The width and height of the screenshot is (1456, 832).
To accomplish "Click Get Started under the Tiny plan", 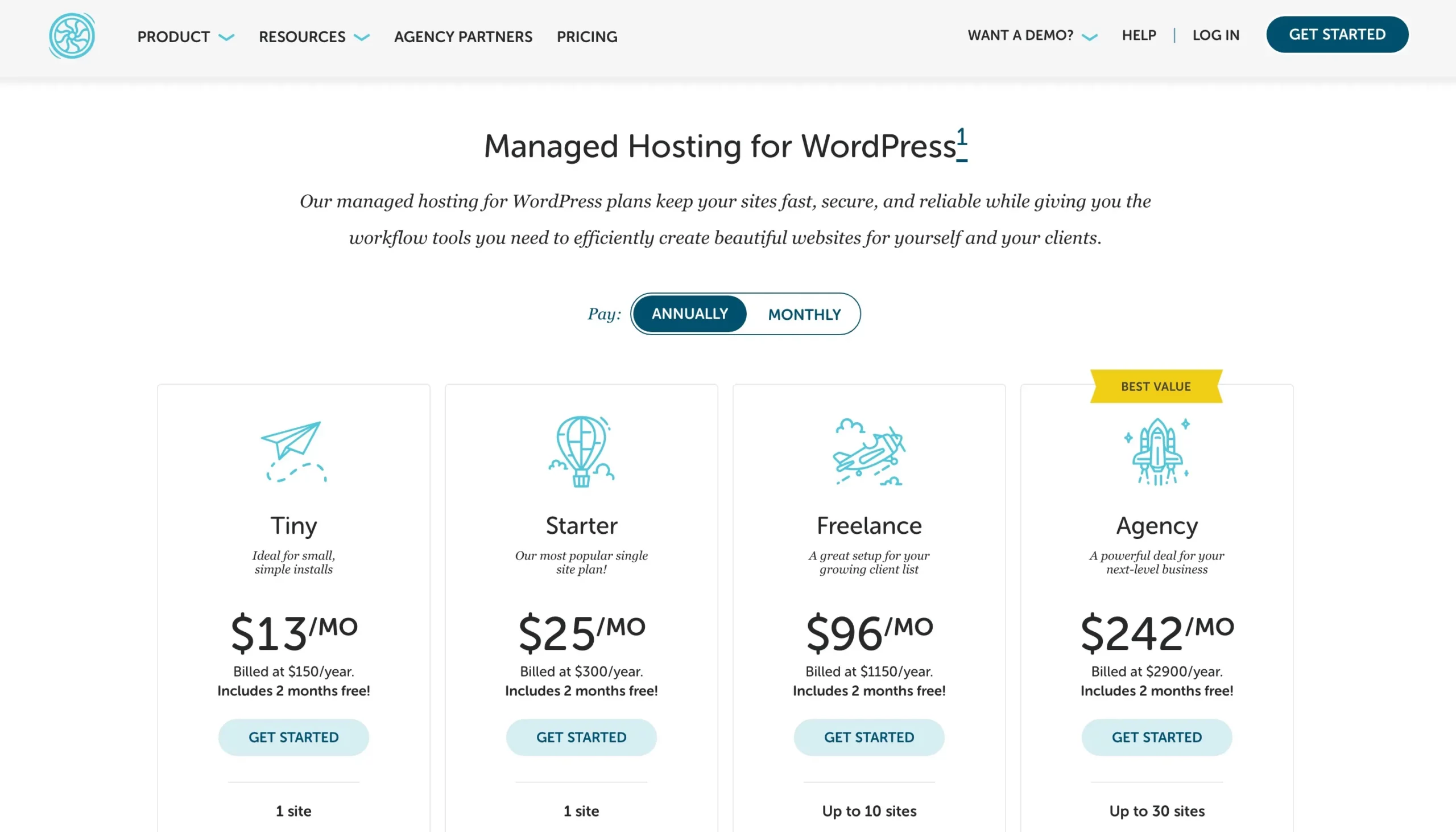I will click(293, 737).
